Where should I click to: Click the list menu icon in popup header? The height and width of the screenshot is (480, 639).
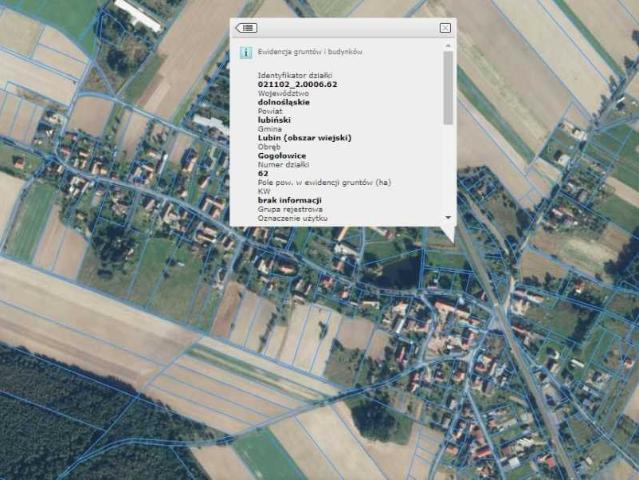pyautogui.click(x=246, y=28)
